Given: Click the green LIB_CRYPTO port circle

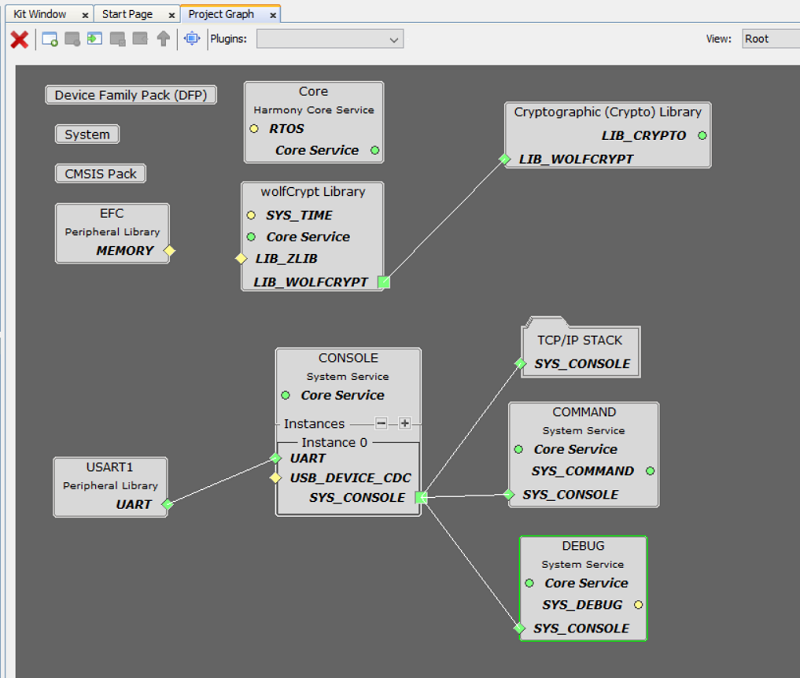Looking at the screenshot, I should click(x=703, y=135).
